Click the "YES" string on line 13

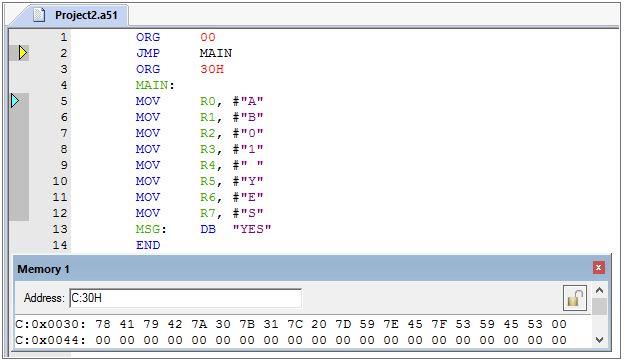(252, 229)
